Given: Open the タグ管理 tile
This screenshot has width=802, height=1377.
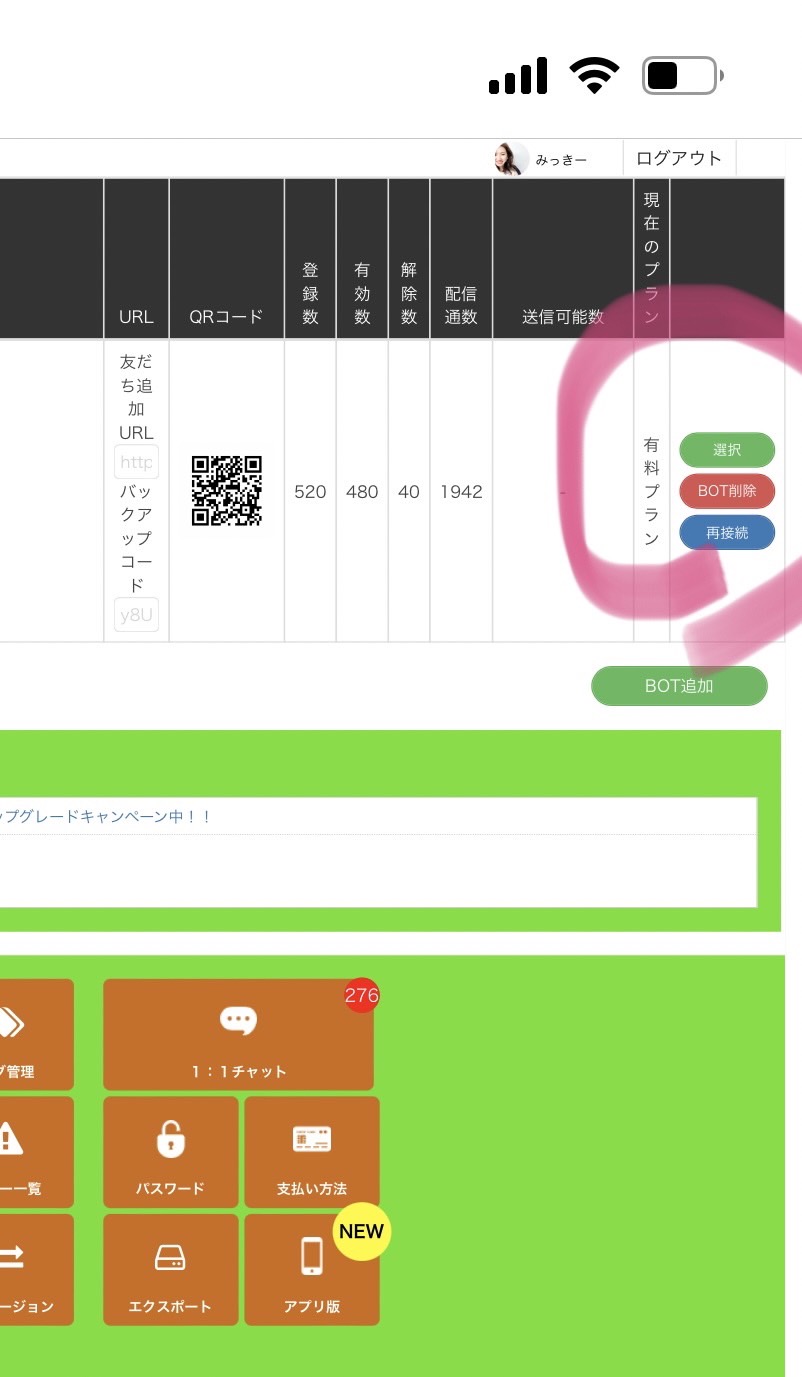Looking at the screenshot, I should (36, 1035).
